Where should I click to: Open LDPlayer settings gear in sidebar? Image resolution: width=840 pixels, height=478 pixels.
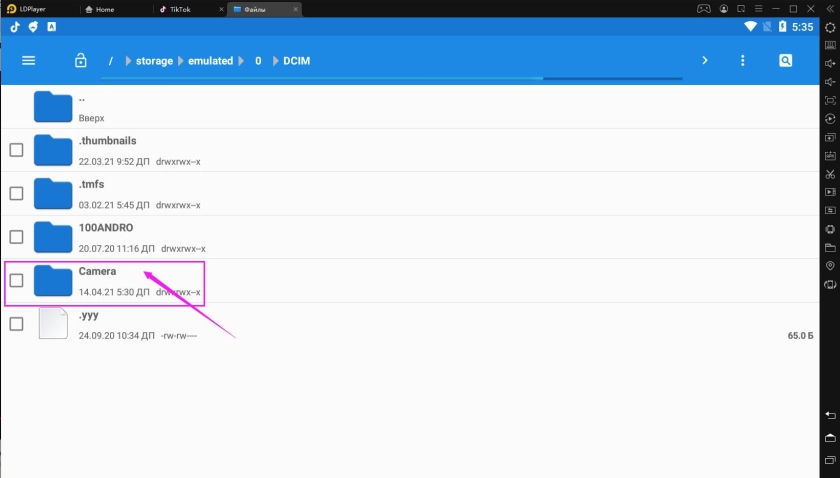pos(830,27)
